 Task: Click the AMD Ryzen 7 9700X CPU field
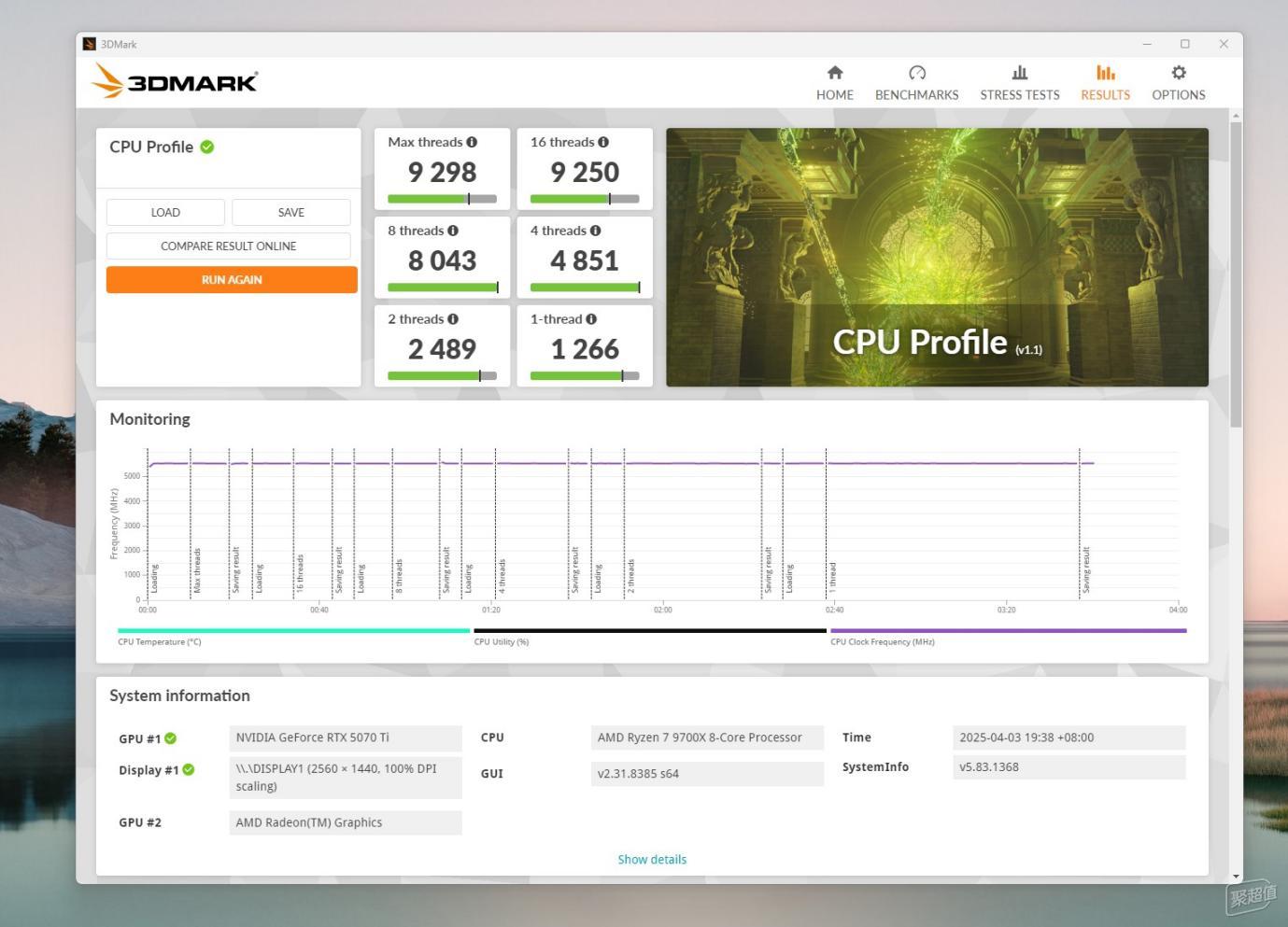[x=707, y=737]
